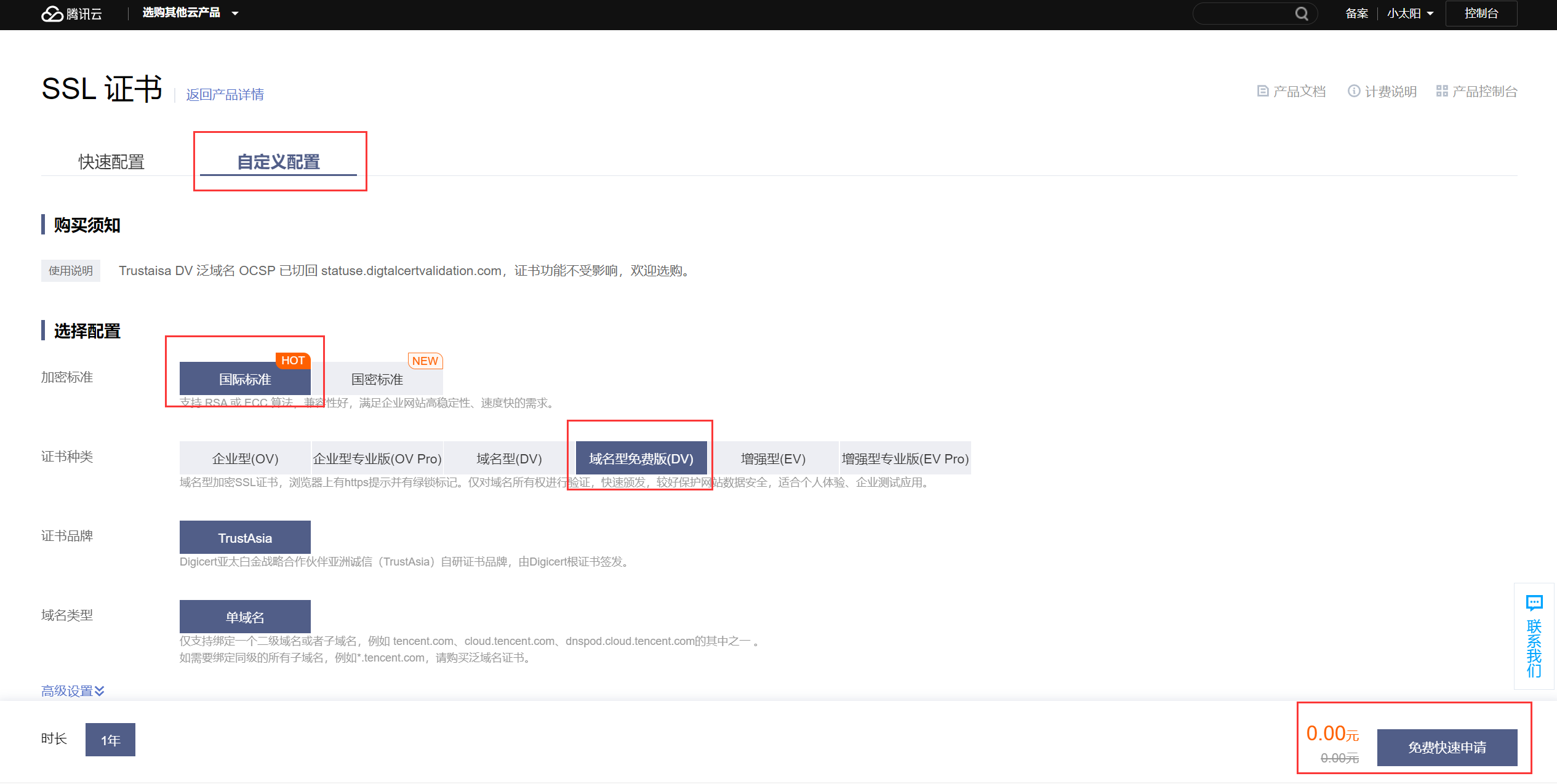The image size is (1557, 784).
Task: Click the Tencent Cloud logo icon
Action: [52, 14]
